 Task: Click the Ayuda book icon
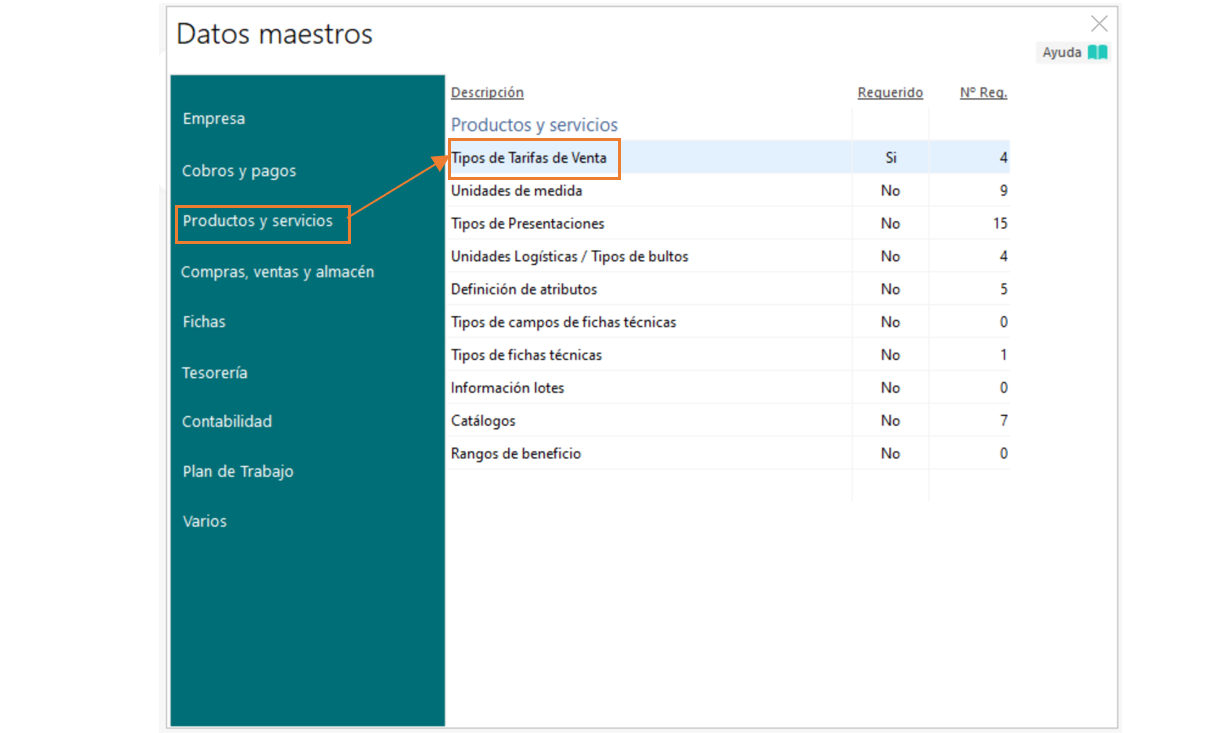1097,53
